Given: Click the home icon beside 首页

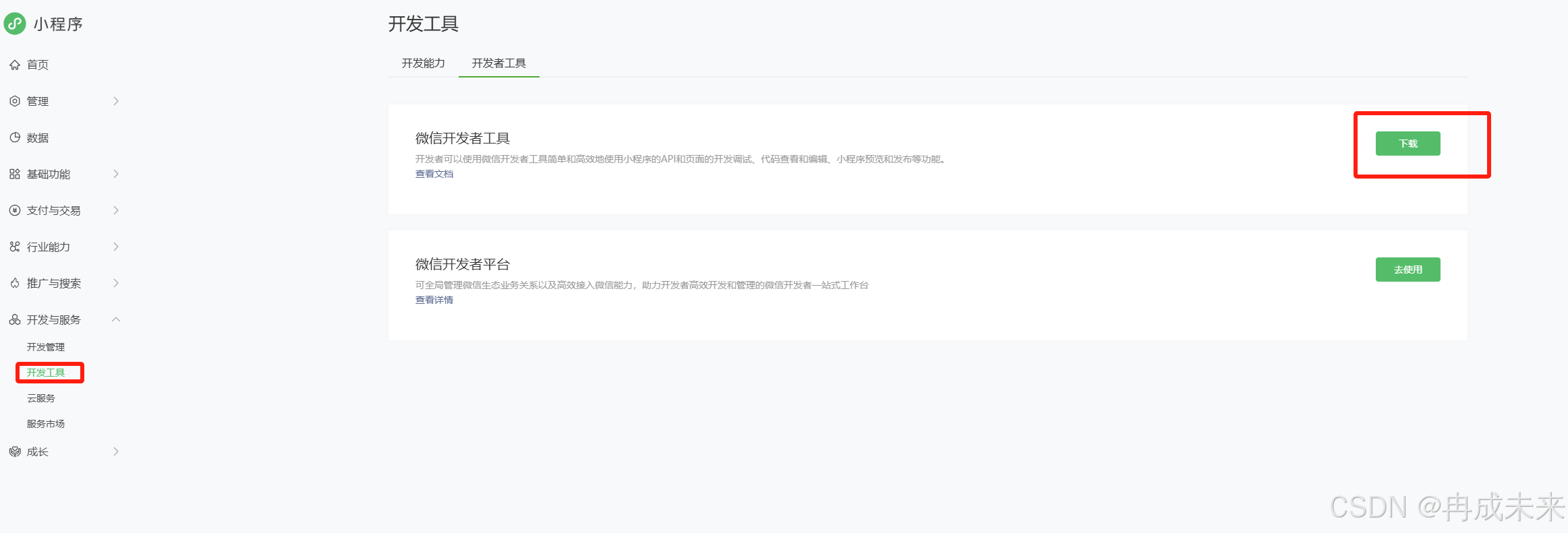Looking at the screenshot, I should (x=15, y=65).
